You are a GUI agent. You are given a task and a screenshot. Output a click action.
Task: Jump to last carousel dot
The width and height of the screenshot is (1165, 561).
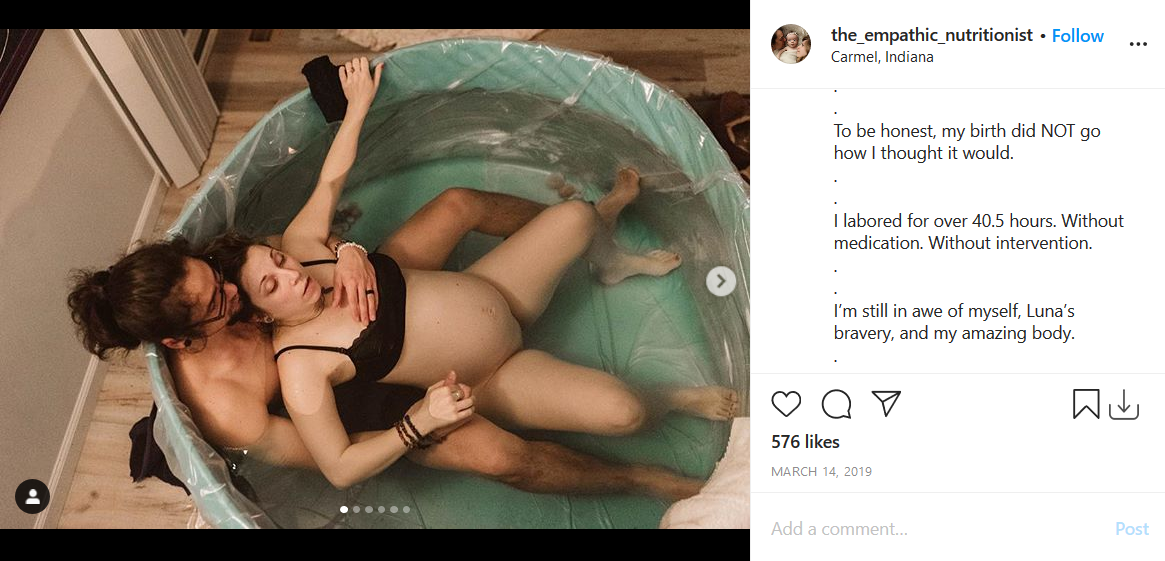click(x=406, y=510)
